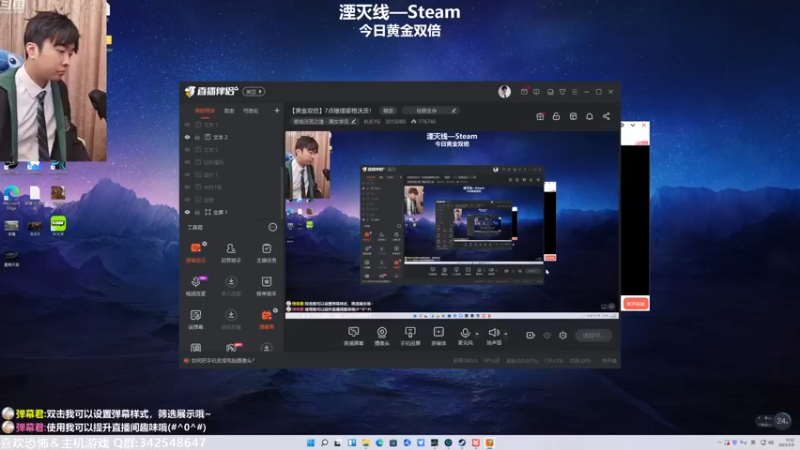The image size is (800, 450).
Task: Open the 弹幕助手 danmaku assistant tool
Action: point(196,253)
